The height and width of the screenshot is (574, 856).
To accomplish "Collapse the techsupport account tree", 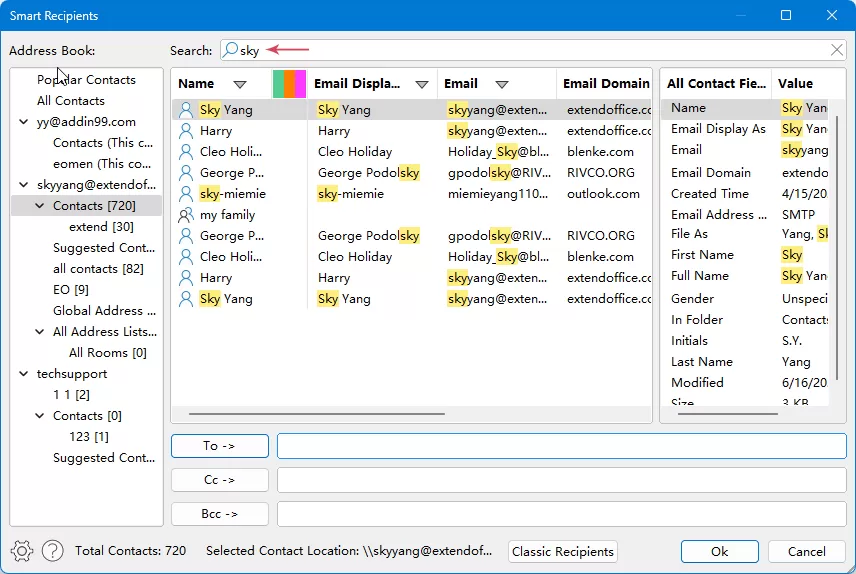I will tap(23, 374).
